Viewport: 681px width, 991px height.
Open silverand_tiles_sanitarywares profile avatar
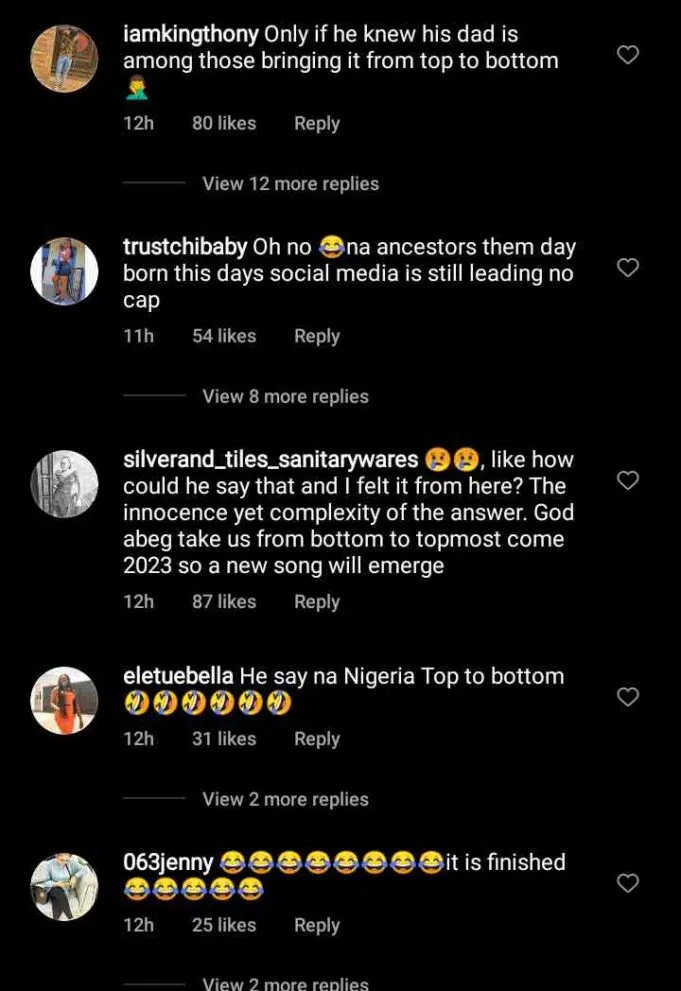pyautogui.click(x=64, y=484)
